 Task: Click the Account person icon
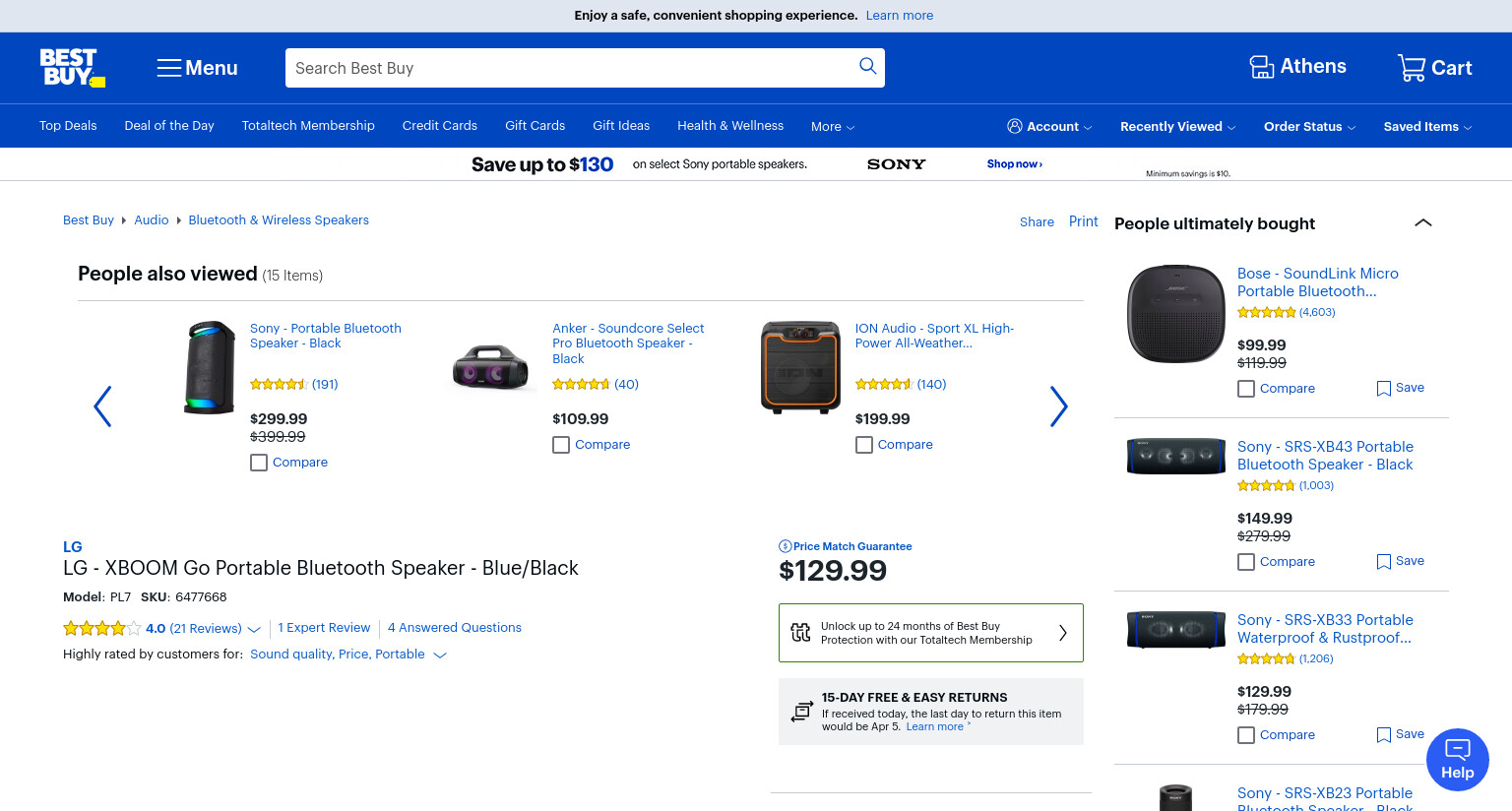pyautogui.click(x=1015, y=126)
